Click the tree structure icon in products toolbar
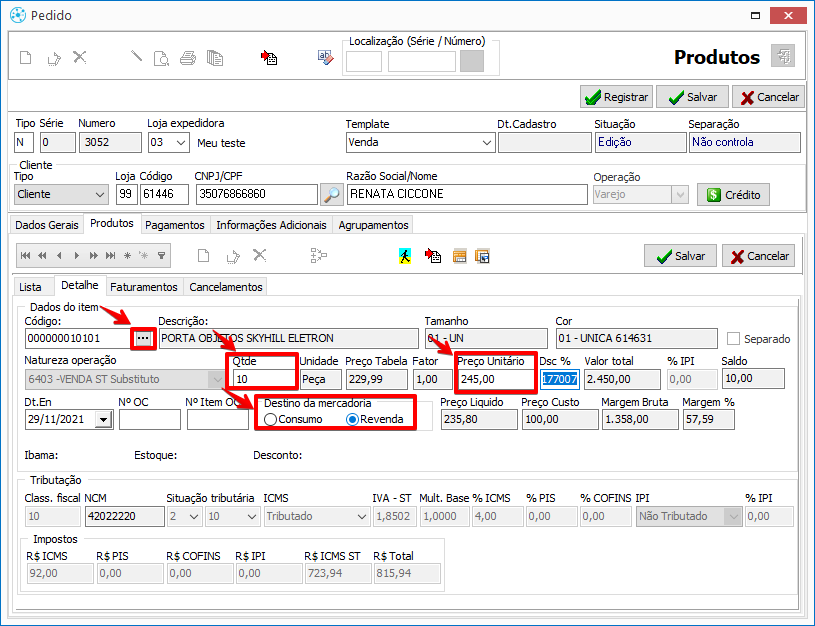815x626 pixels. 319,255
